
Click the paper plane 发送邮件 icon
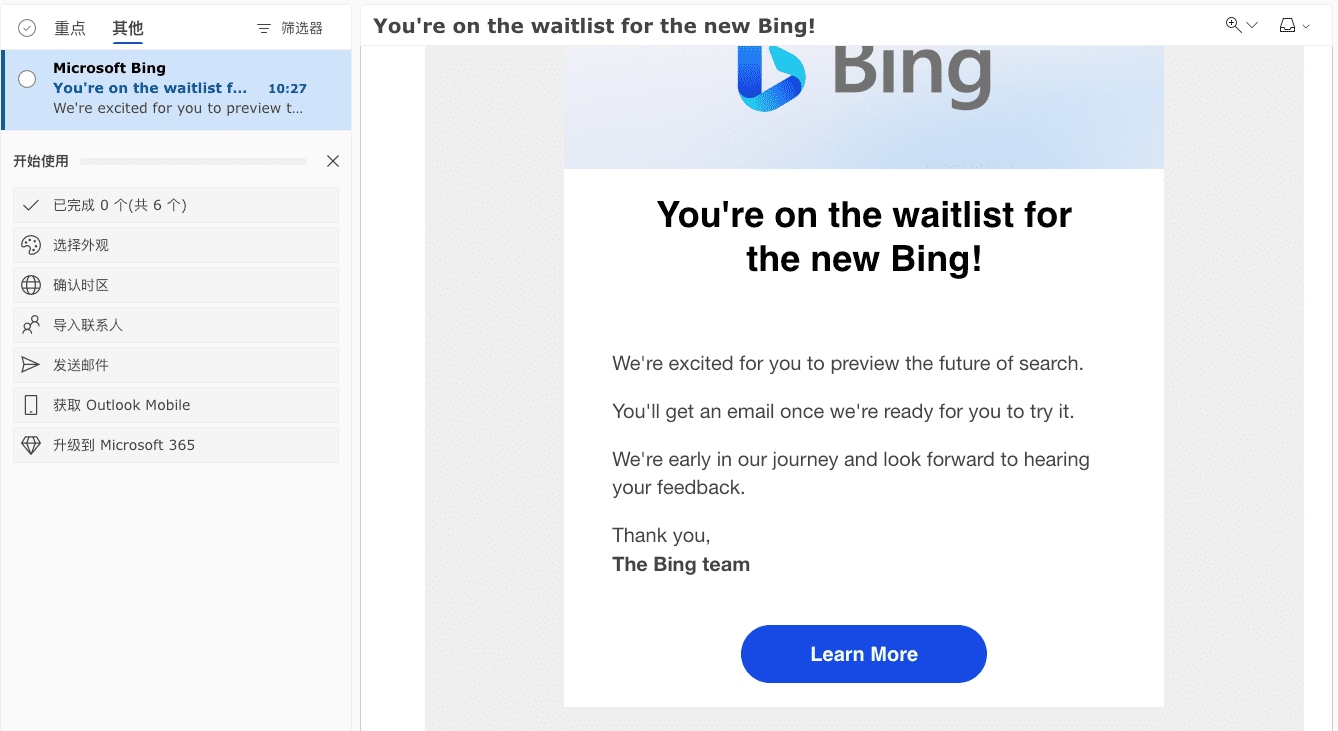click(x=31, y=365)
